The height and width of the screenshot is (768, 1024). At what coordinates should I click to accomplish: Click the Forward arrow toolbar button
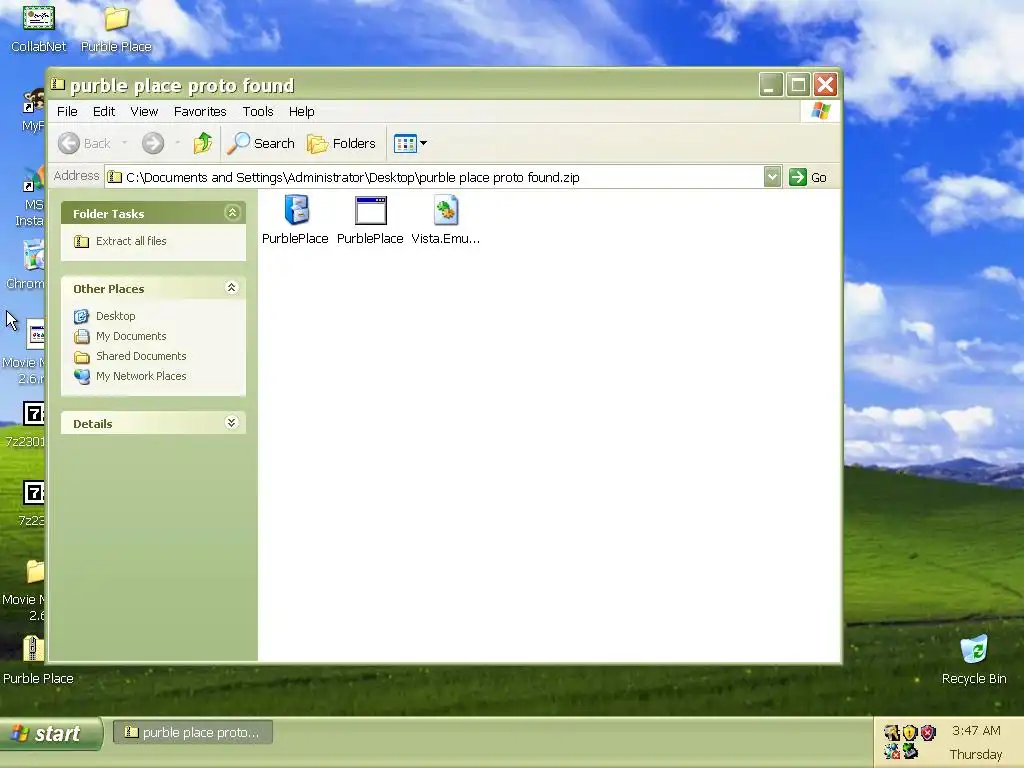(x=153, y=143)
